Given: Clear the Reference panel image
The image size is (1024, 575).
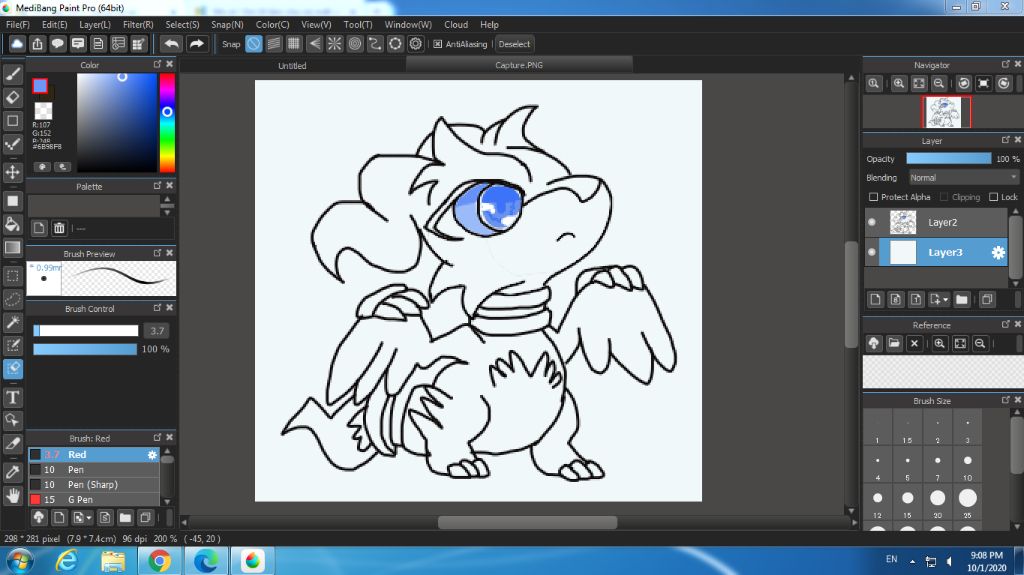Looking at the screenshot, I should coord(914,343).
